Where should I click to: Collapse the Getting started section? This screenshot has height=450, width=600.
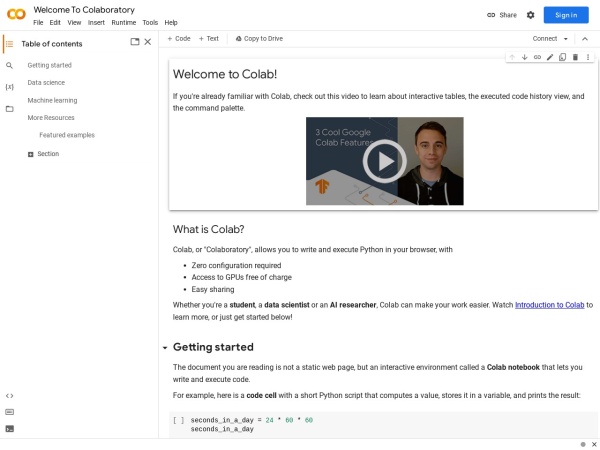[x=165, y=347]
